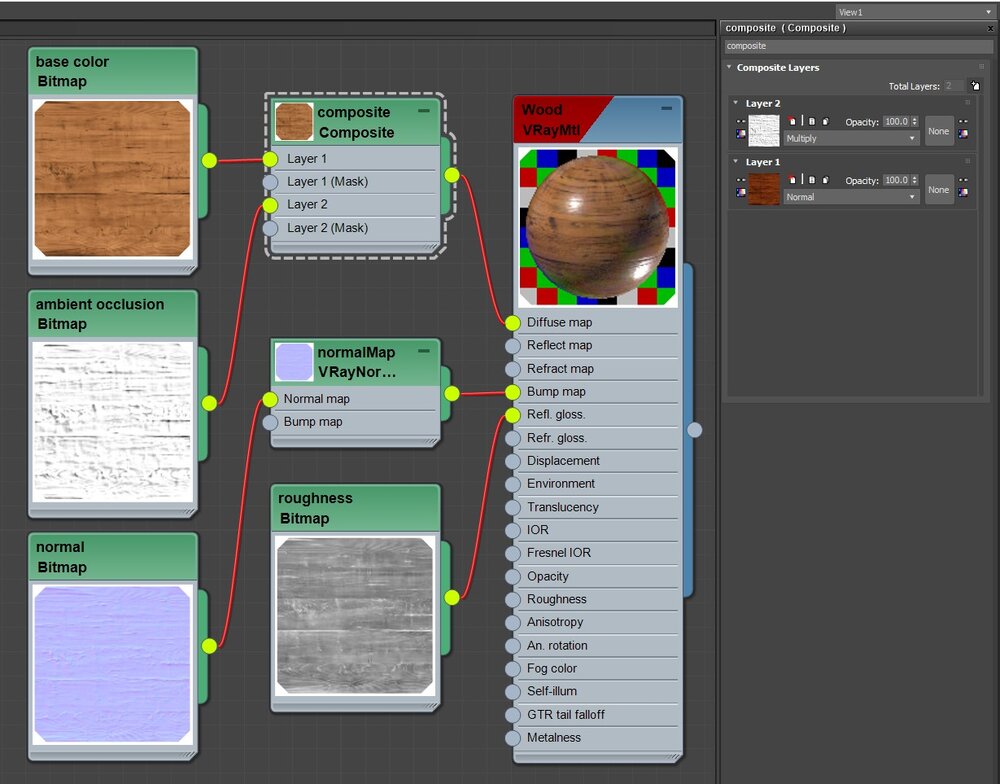The width and height of the screenshot is (1000, 784).
Task: Hide the Layer 2 mask
Action: (x=963, y=122)
